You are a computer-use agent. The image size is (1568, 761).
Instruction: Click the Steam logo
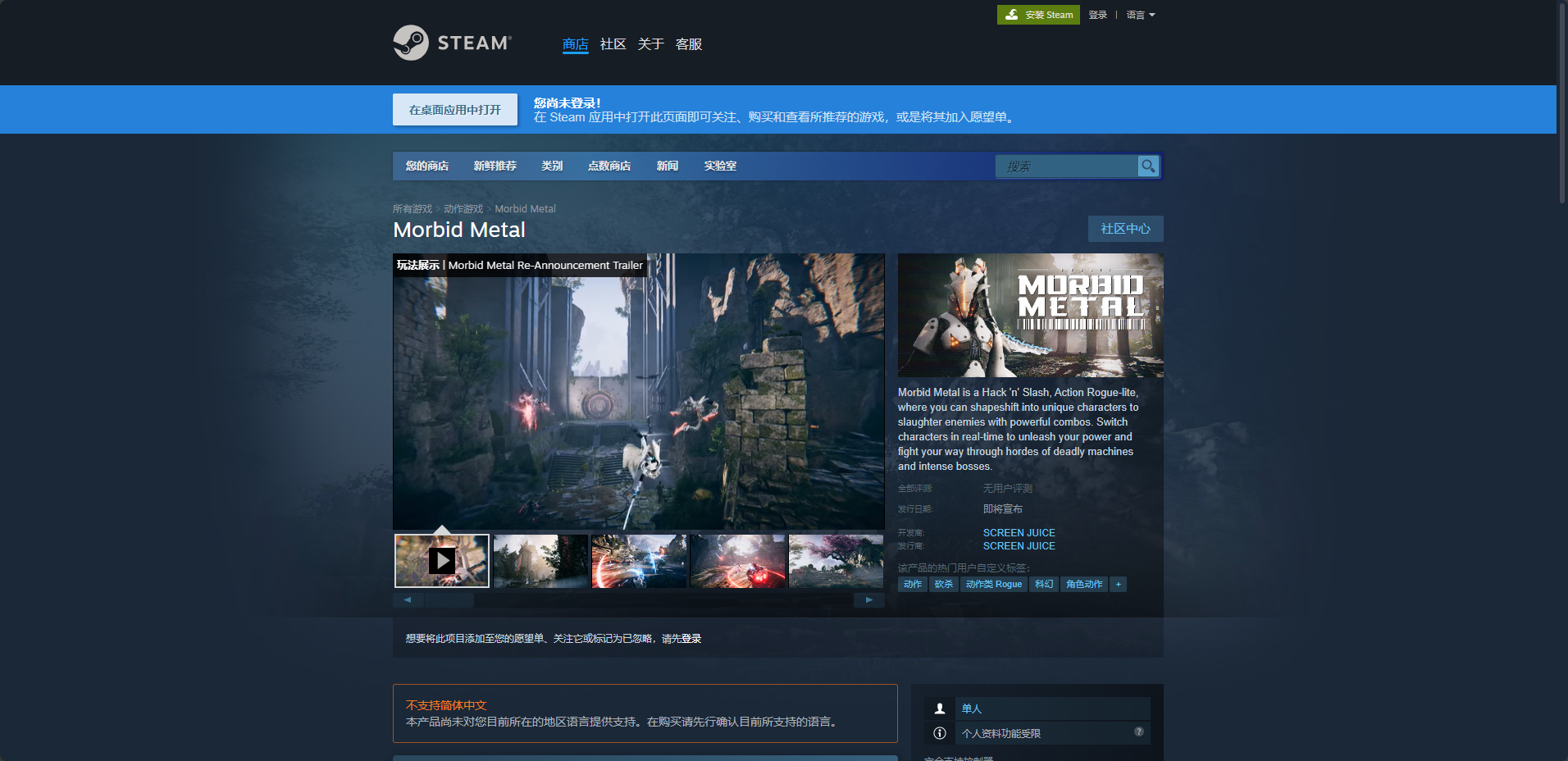point(452,43)
